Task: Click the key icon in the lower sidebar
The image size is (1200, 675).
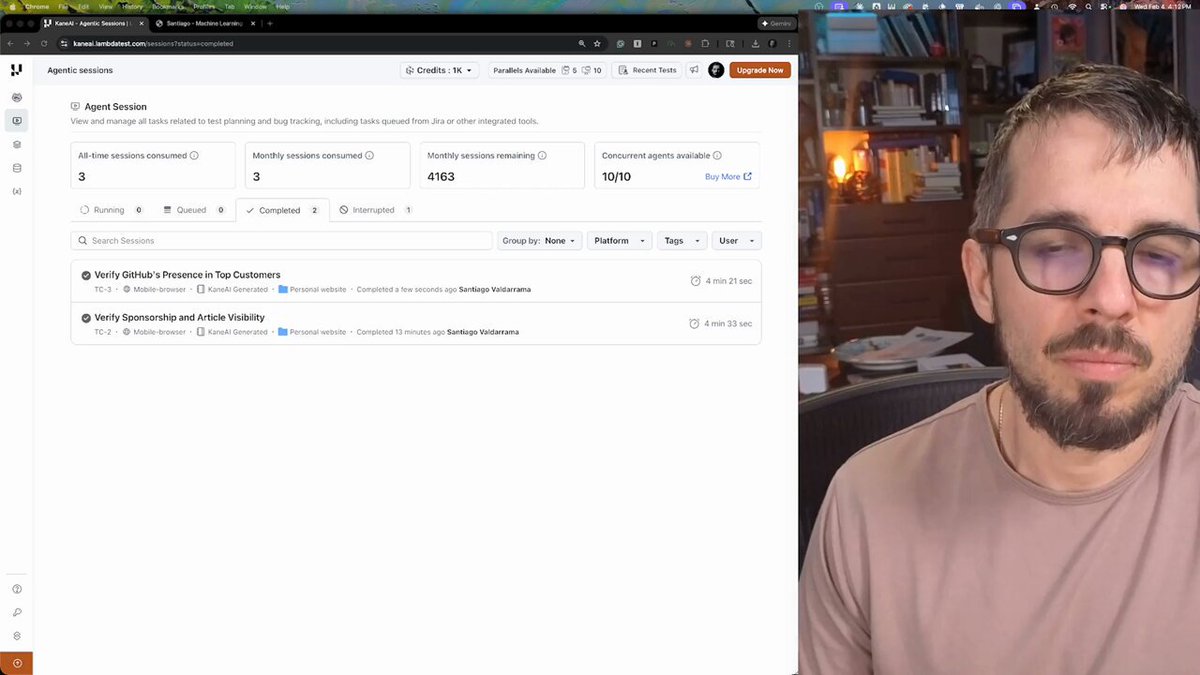Action: (17, 612)
